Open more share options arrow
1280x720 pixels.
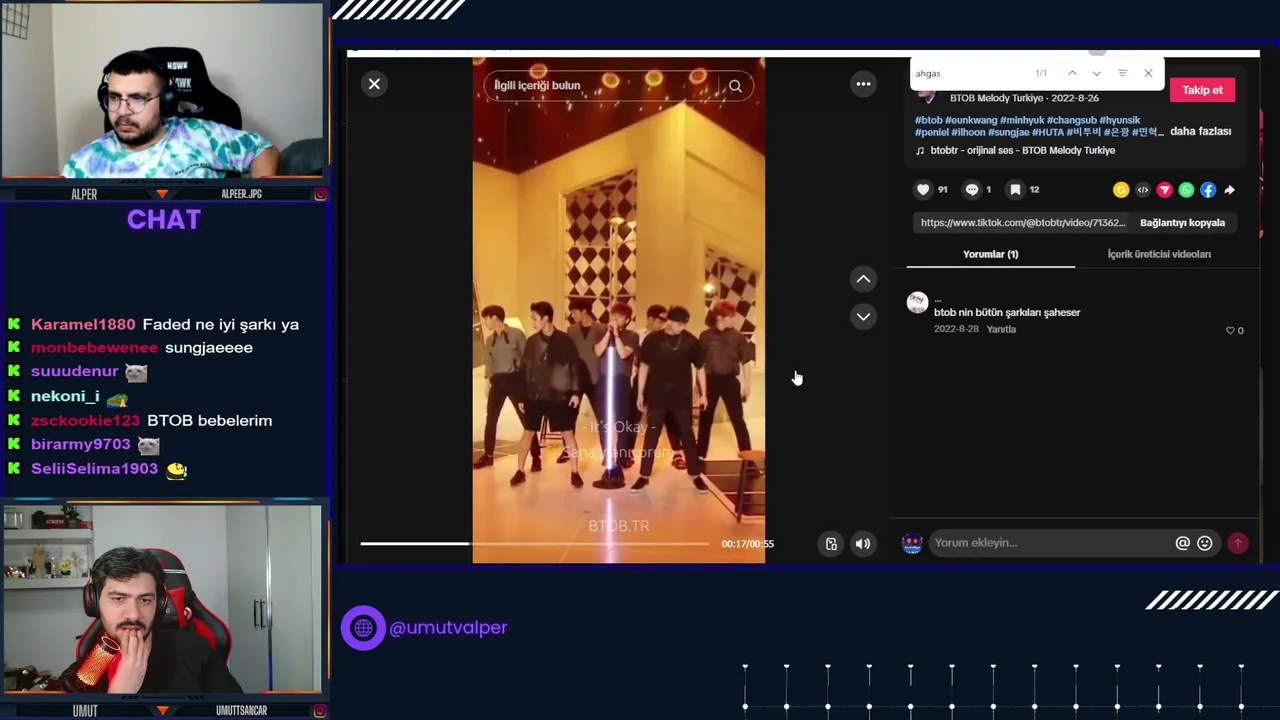[1230, 190]
